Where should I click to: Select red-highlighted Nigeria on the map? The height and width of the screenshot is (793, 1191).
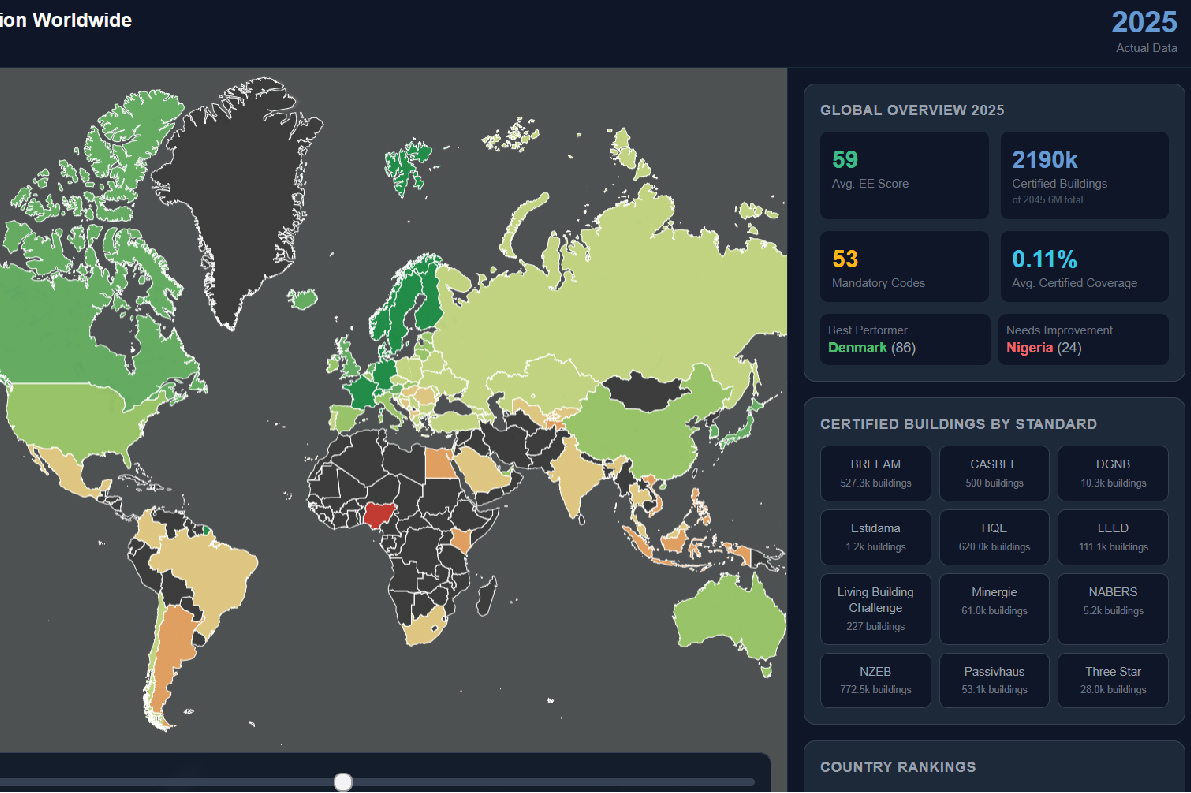click(380, 514)
